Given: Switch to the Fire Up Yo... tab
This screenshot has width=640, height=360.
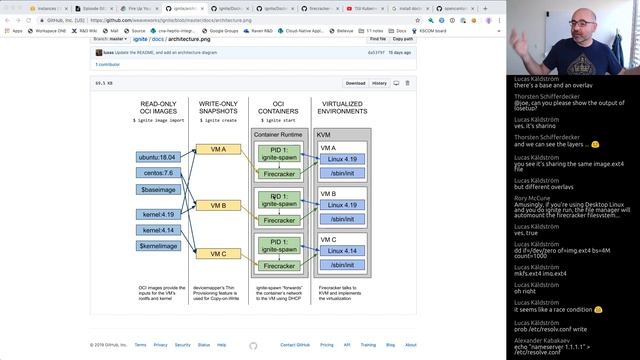Looking at the screenshot, I should [139, 9].
